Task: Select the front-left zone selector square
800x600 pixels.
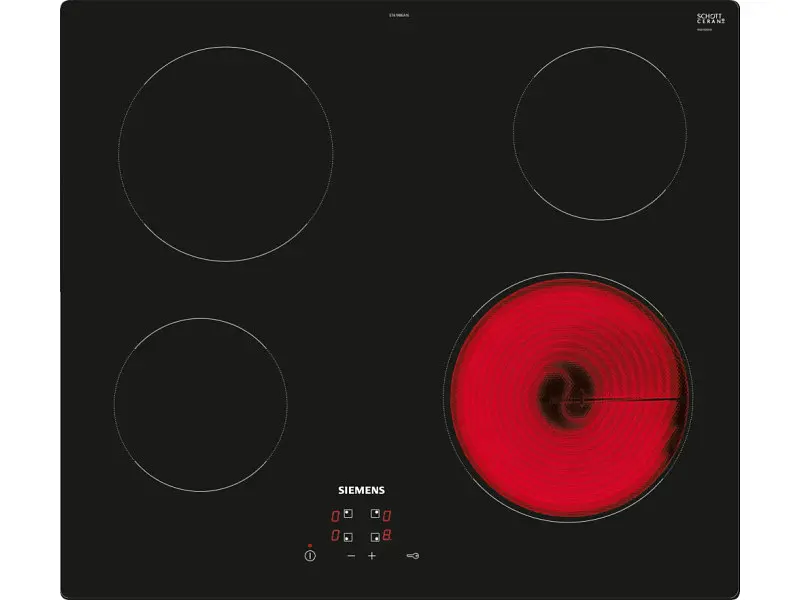Action: click(348, 537)
